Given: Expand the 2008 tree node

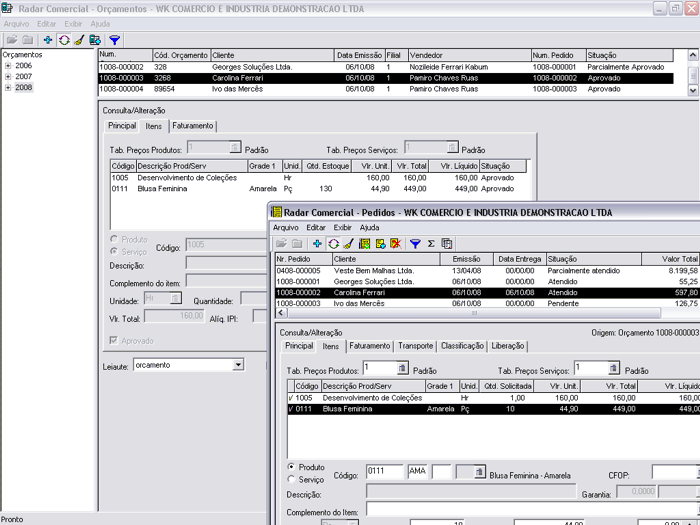Looking at the screenshot, I should tap(8, 87).
